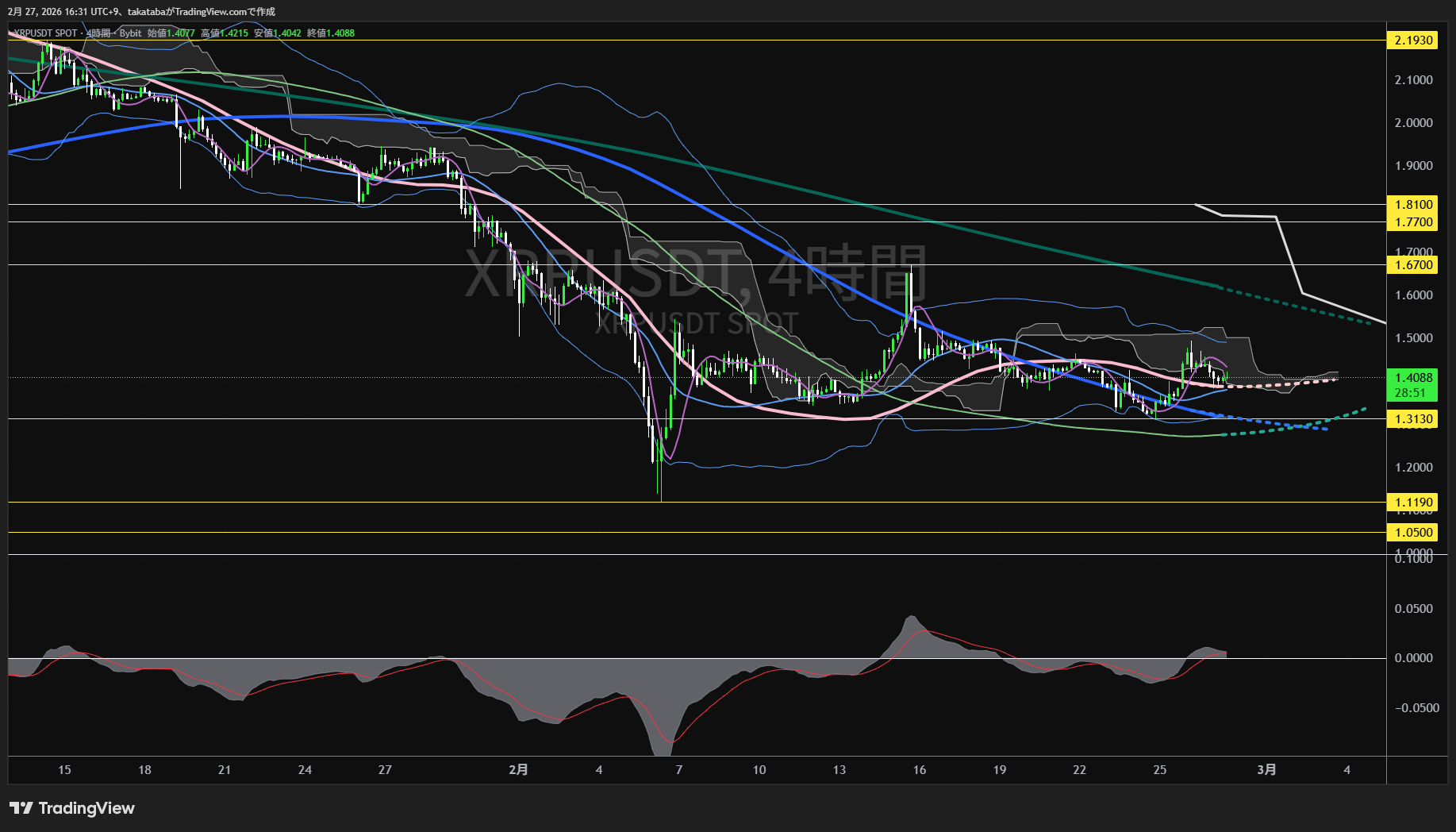Screen dimensions: 1456x832
Task: Select date 16 on the time axis
Action: (920, 769)
